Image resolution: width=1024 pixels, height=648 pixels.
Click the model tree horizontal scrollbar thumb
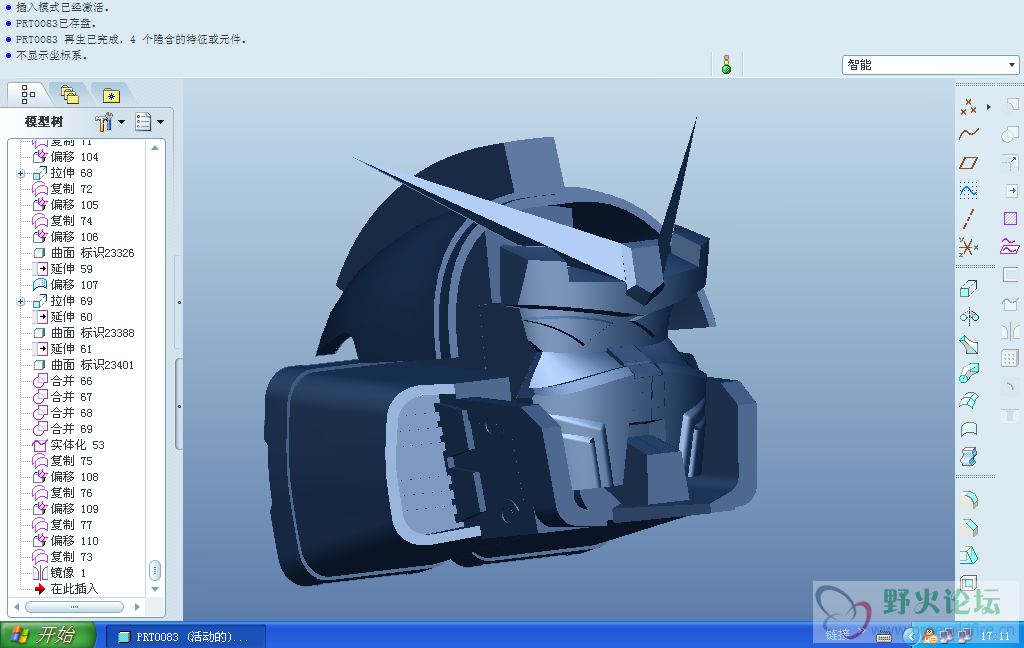[x=74, y=607]
